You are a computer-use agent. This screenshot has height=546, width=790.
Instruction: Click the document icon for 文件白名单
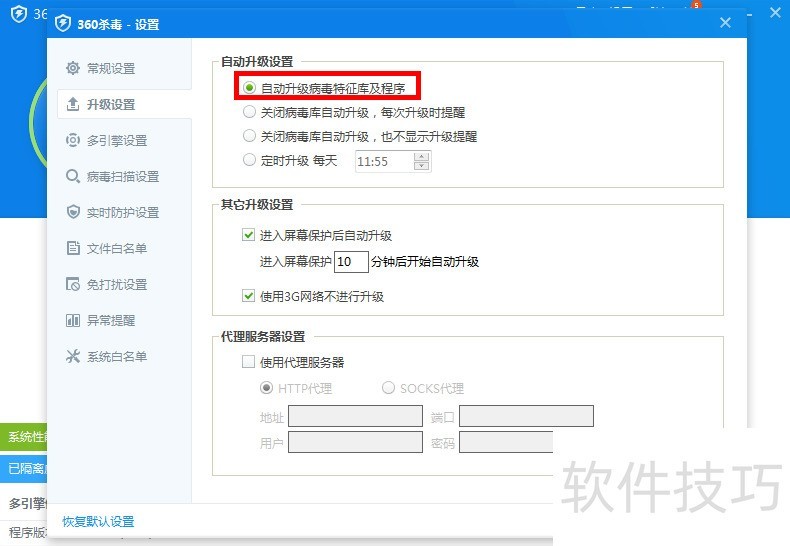click(73, 248)
